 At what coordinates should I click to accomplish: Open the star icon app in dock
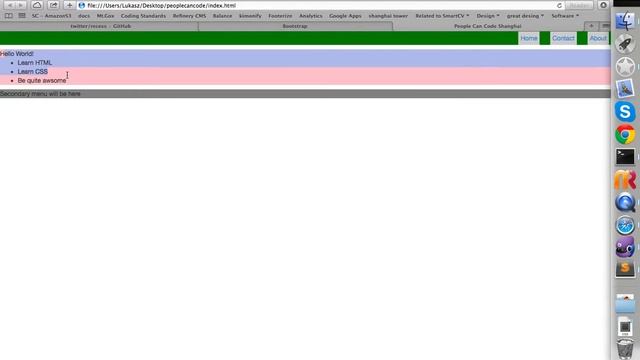coord(625,67)
